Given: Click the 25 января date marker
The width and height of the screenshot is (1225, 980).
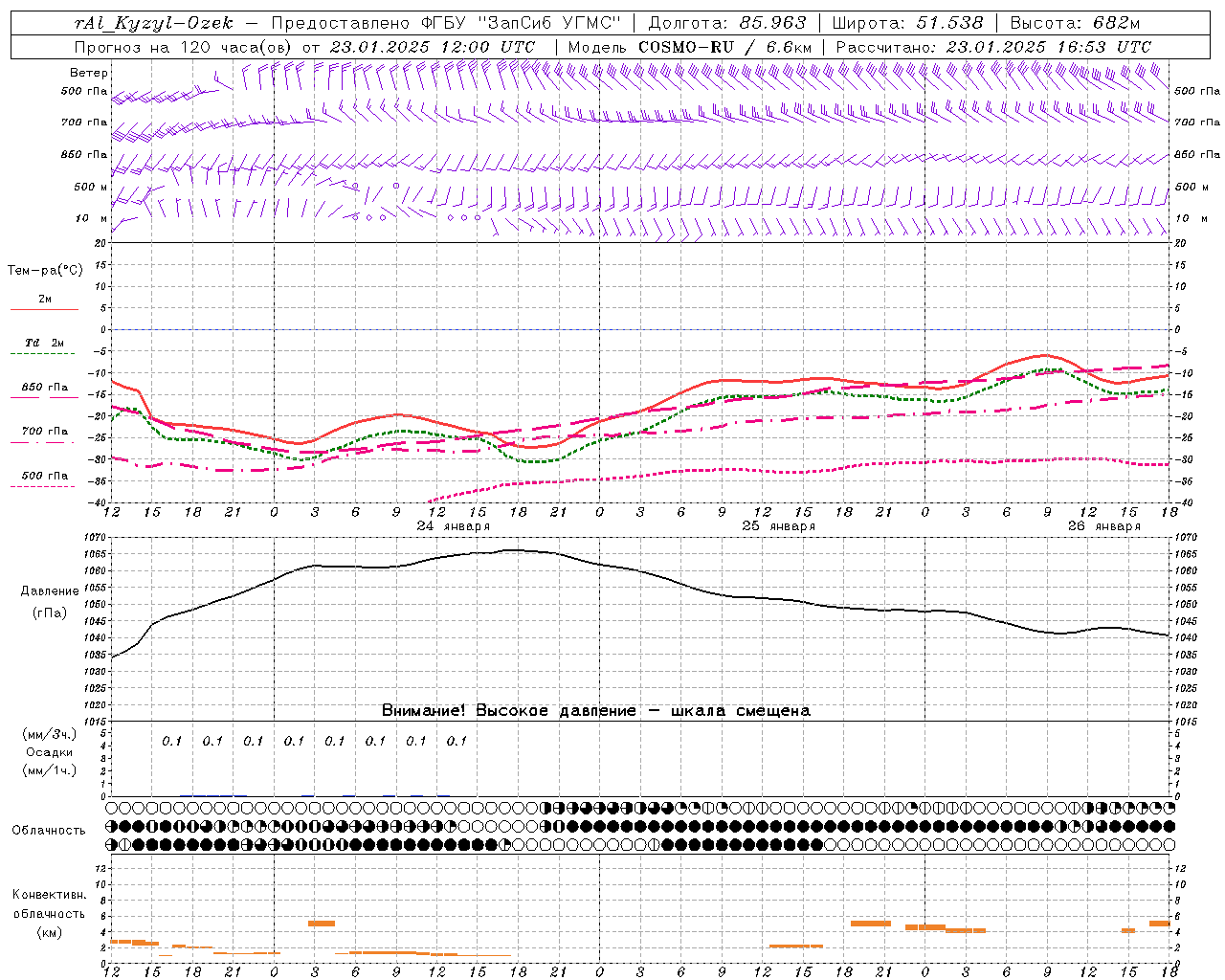Looking at the screenshot, I should click(x=778, y=526).
